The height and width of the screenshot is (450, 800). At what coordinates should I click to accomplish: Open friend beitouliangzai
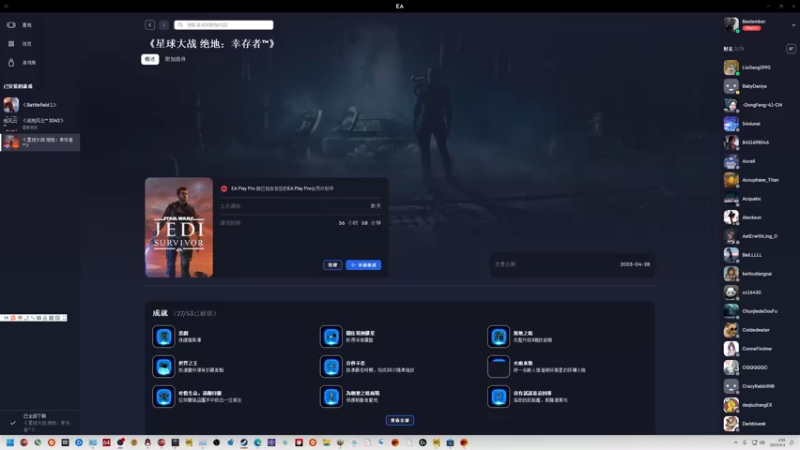(758, 274)
